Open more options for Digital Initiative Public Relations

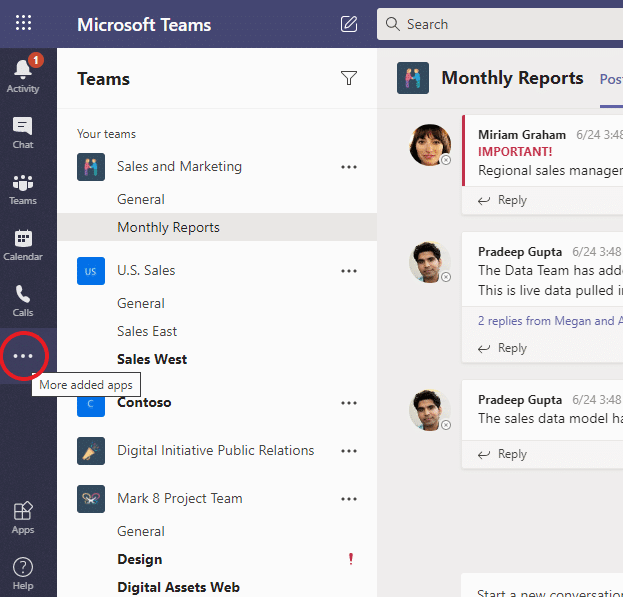pyautogui.click(x=349, y=451)
